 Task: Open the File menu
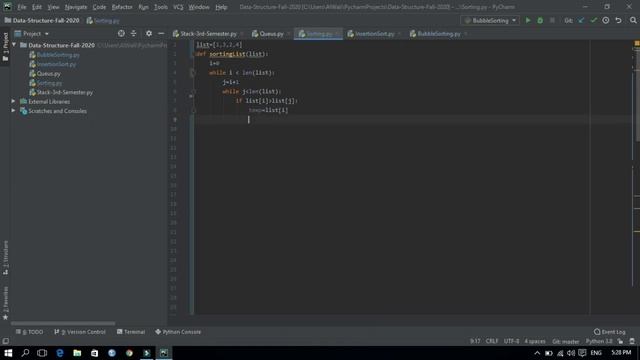22,7
